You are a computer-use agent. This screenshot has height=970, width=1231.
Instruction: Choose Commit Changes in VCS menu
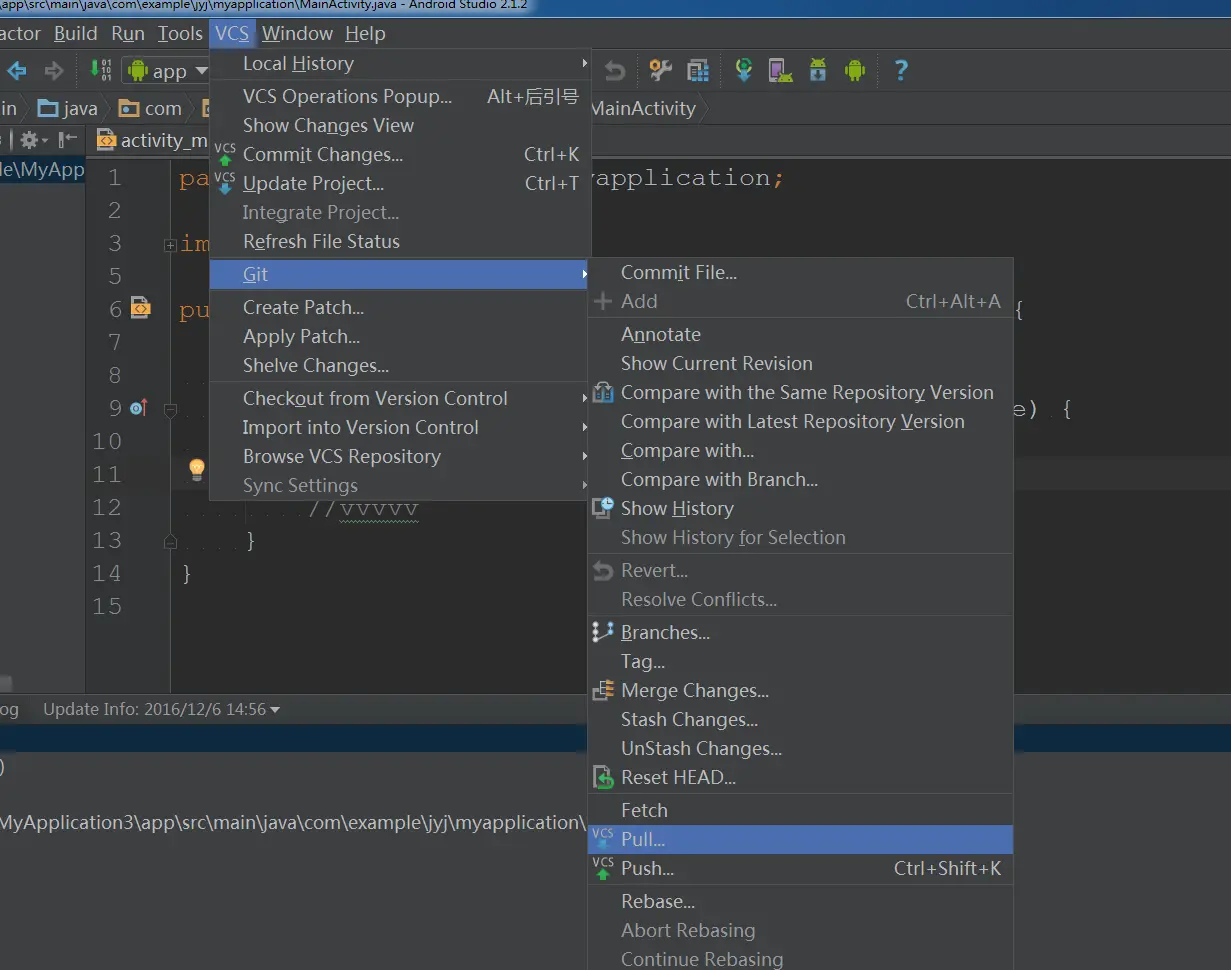tap(400, 154)
